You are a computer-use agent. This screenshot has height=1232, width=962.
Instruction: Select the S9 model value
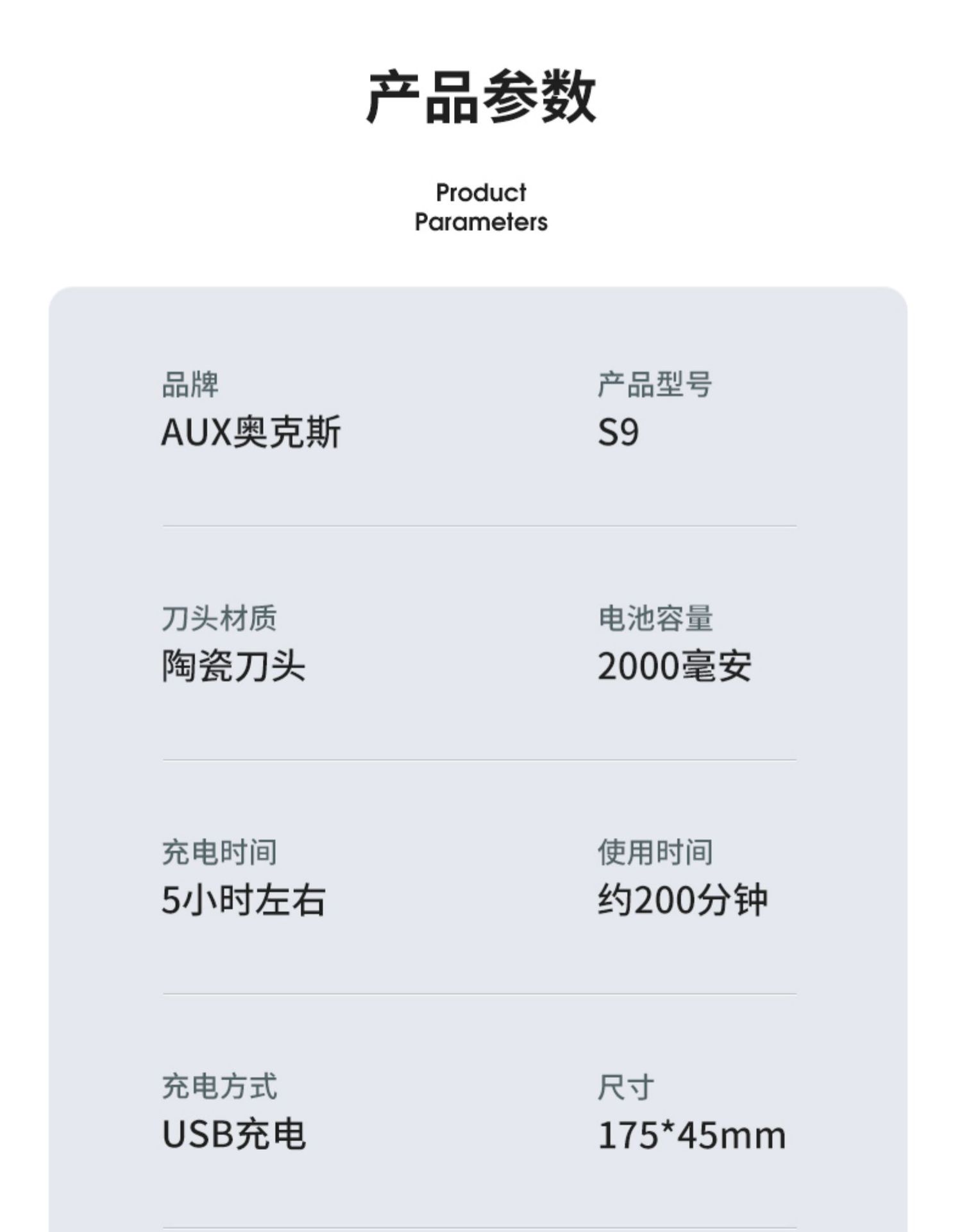618,432
